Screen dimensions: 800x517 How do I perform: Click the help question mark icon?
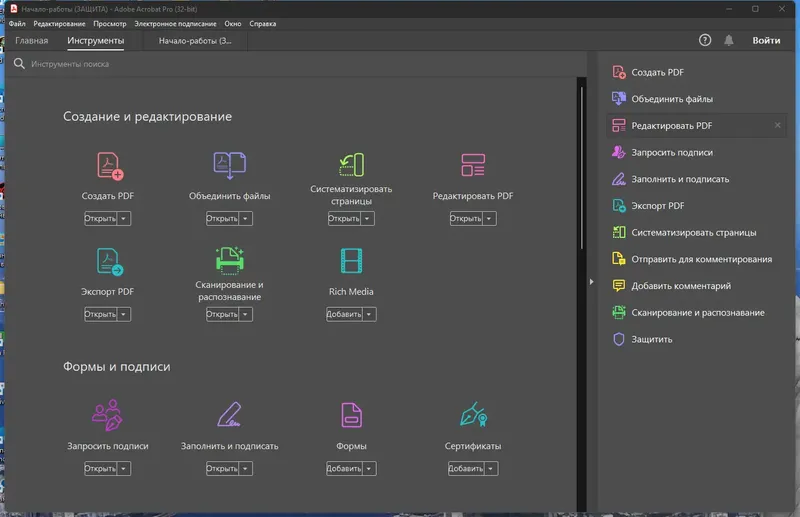(705, 40)
